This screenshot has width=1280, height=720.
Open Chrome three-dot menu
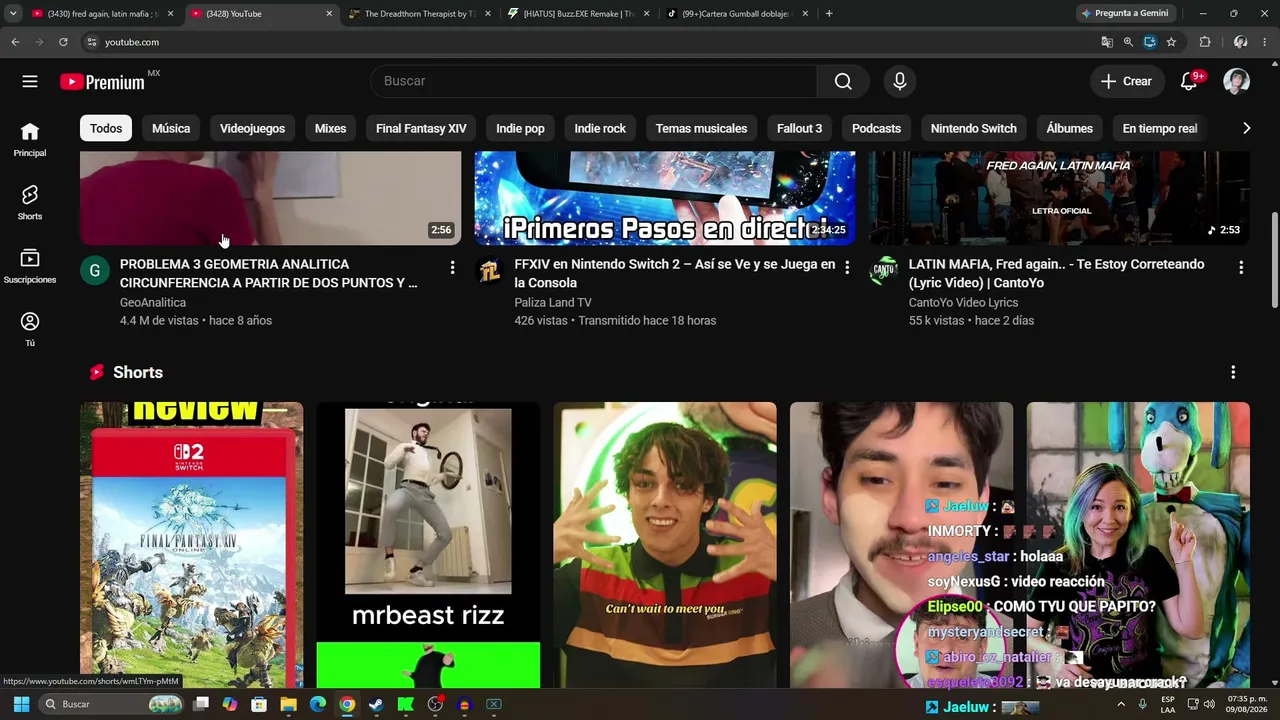coord(1266,42)
